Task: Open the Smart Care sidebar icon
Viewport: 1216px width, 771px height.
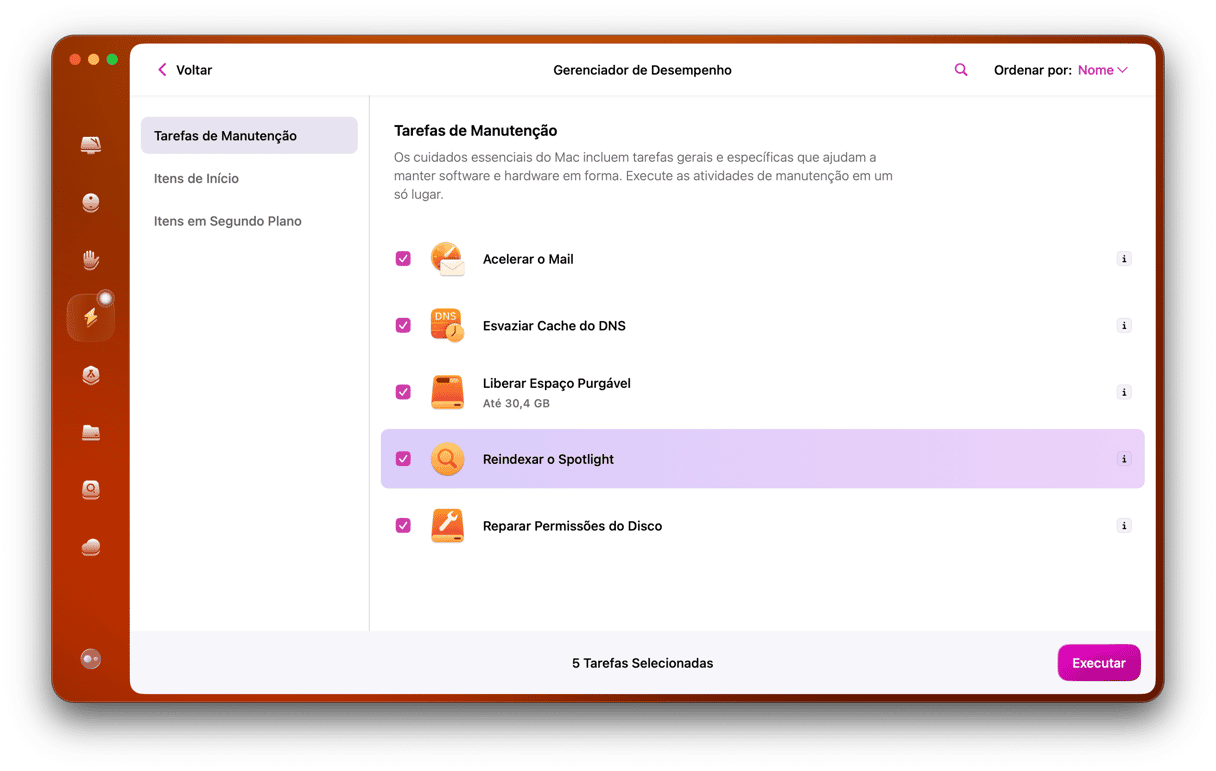Action: coord(91,146)
